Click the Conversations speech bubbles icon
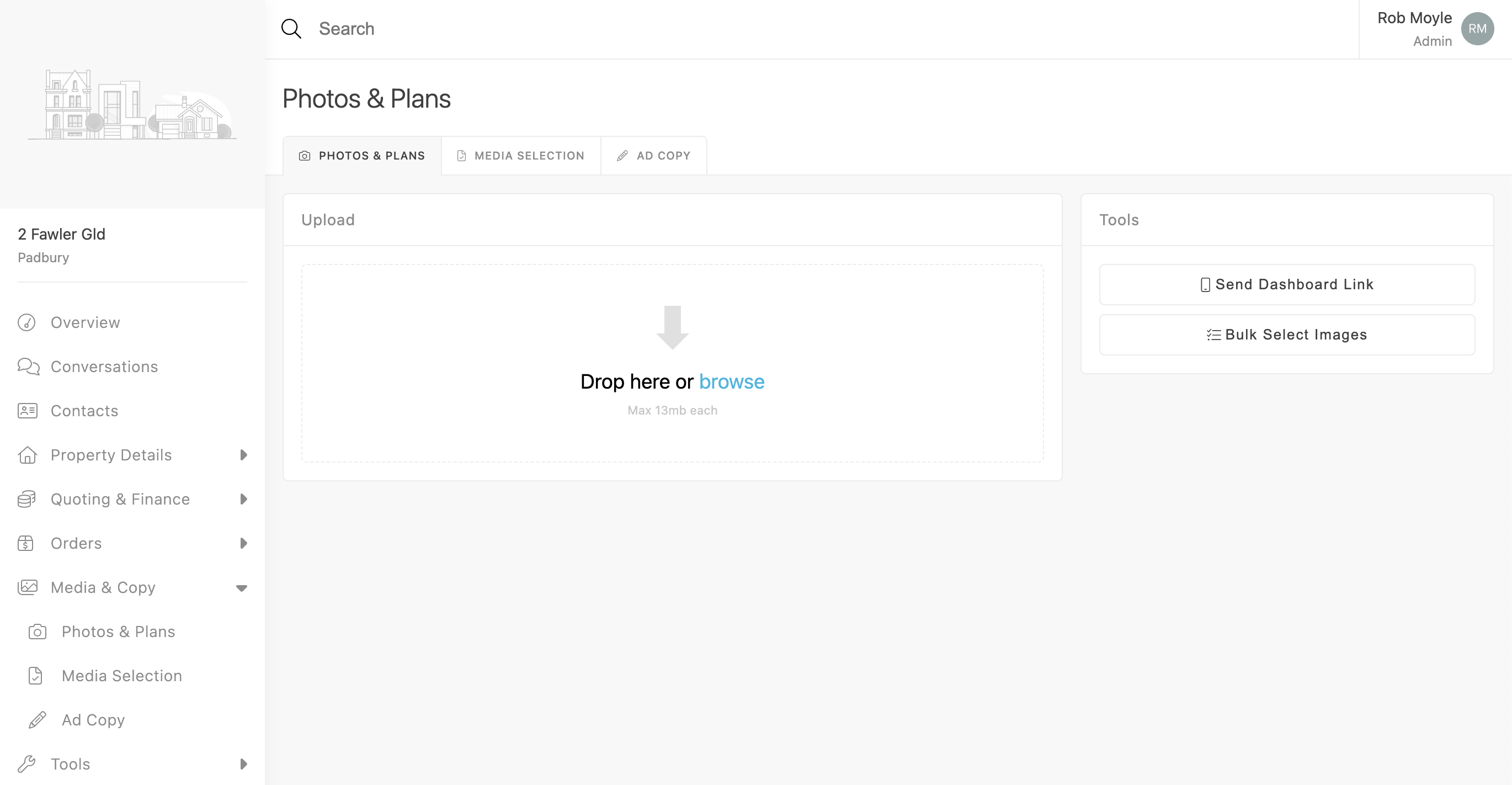The height and width of the screenshot is (785, 1512). (x=28, y=367)
